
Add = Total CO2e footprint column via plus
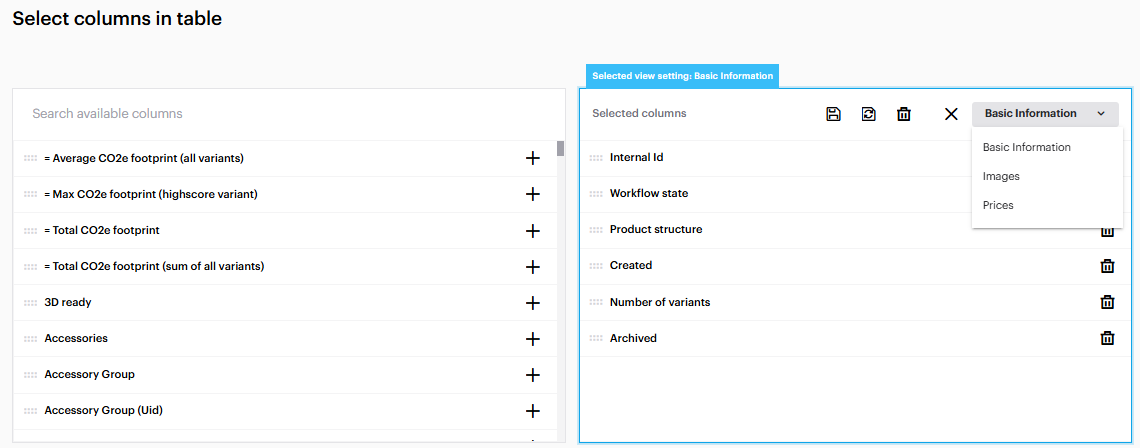coord(532,231)
